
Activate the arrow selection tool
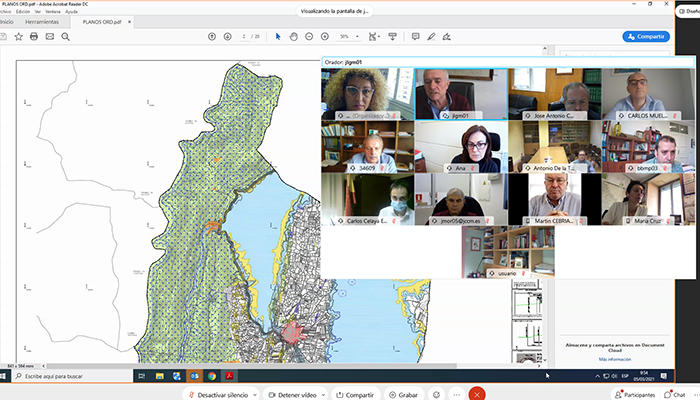tap(278, 36)
